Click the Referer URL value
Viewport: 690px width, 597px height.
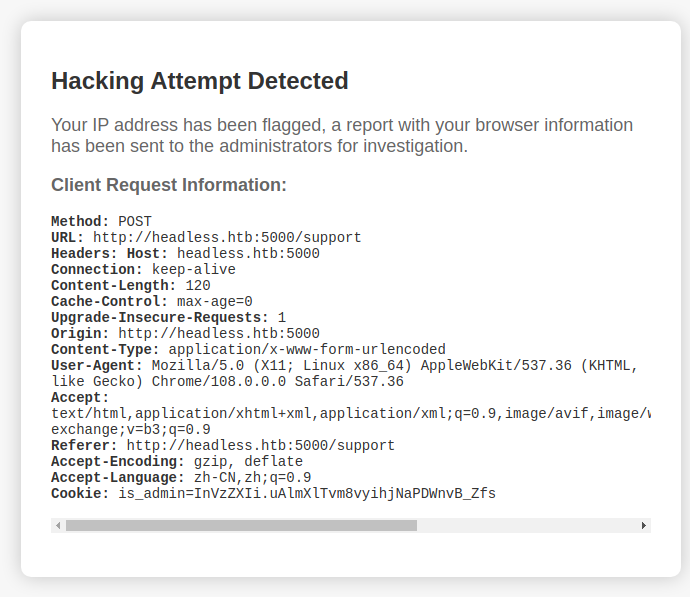(261, 445)
